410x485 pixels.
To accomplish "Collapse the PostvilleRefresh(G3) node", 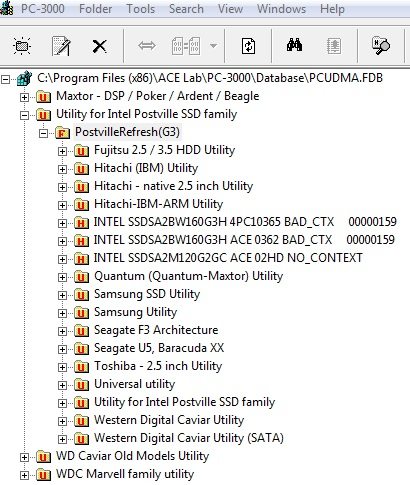I will [x=43, y=133].
